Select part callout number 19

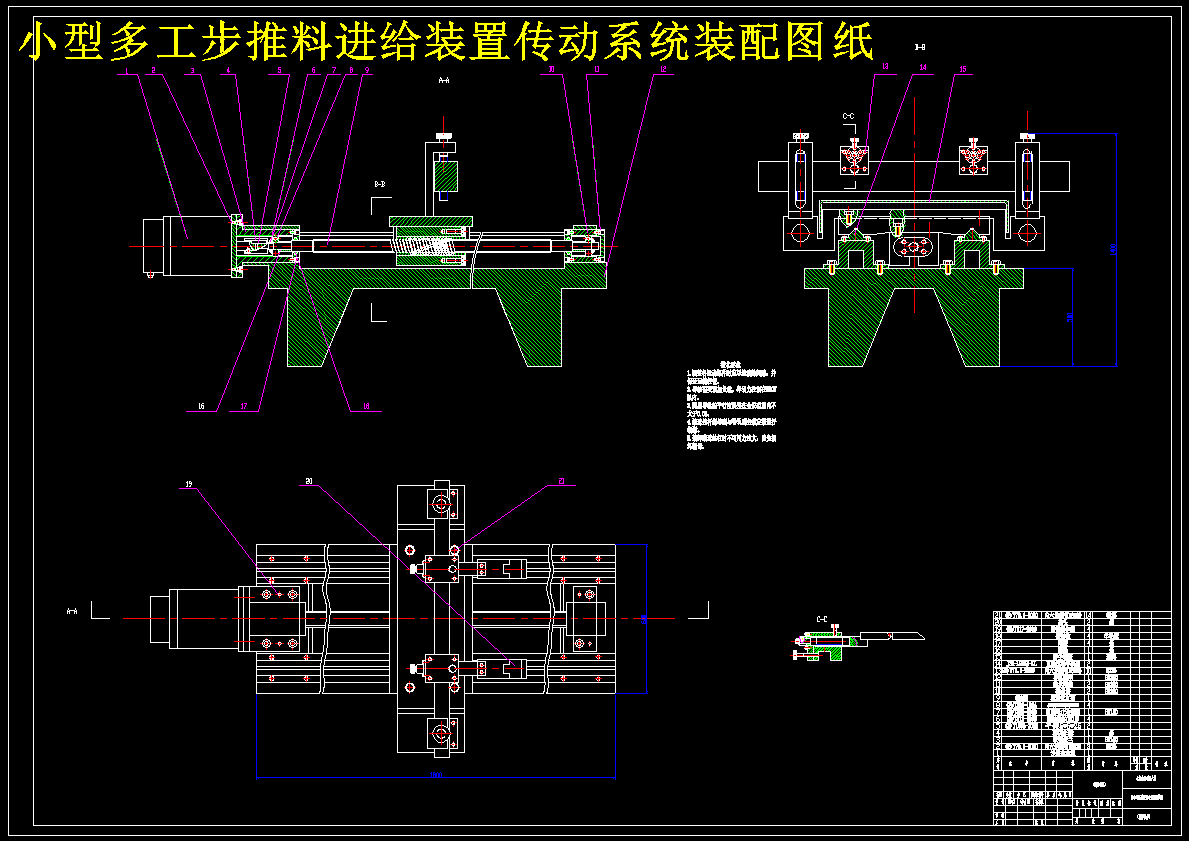190,482
